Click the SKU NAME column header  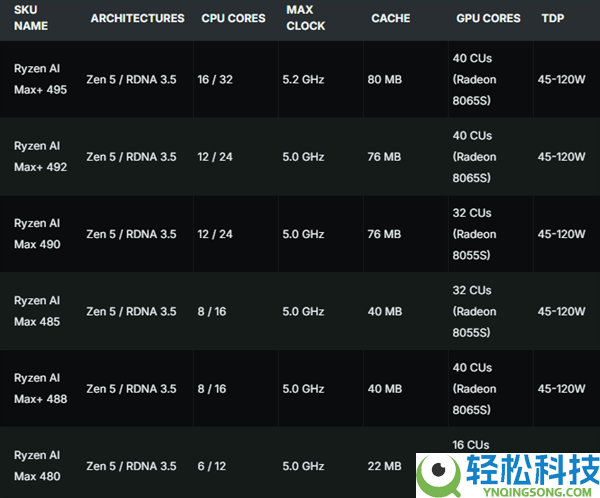pos(31,18)
